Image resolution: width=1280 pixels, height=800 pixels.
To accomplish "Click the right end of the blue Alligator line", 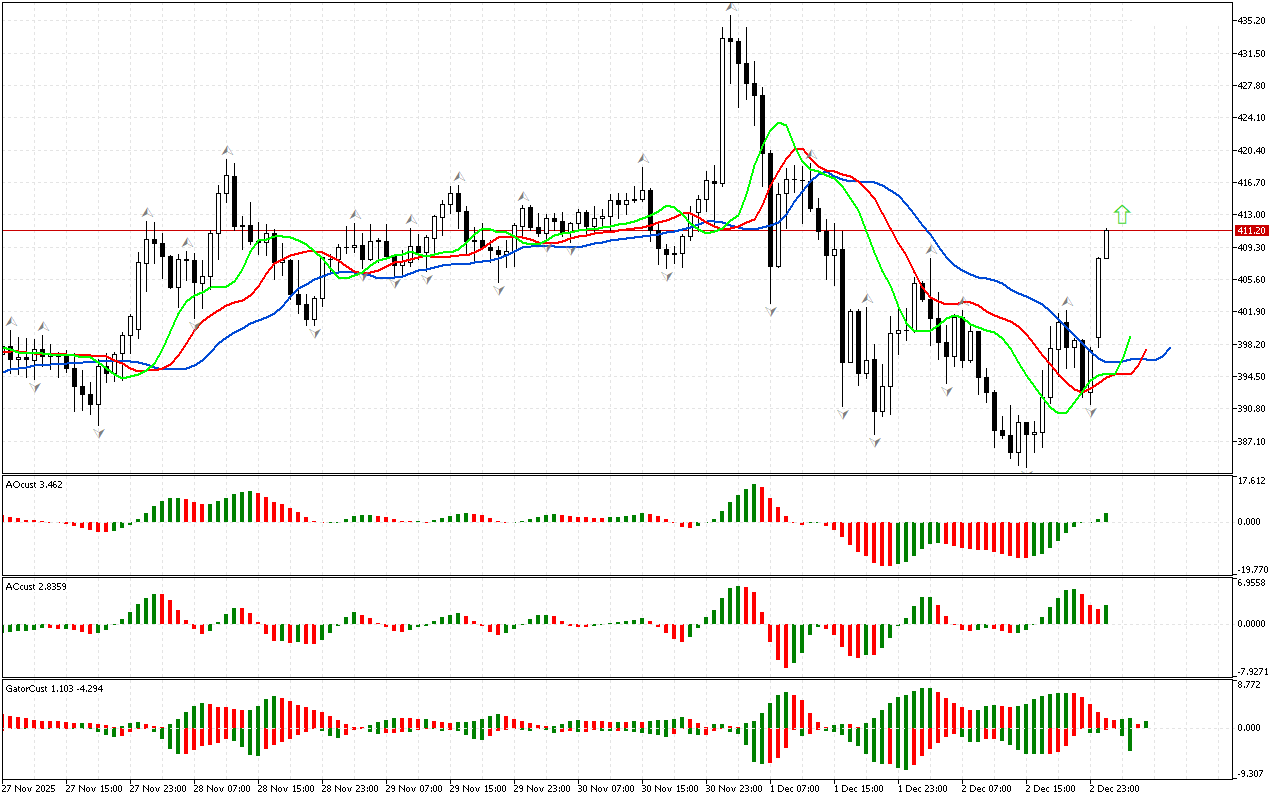I will click(1168, 348).
